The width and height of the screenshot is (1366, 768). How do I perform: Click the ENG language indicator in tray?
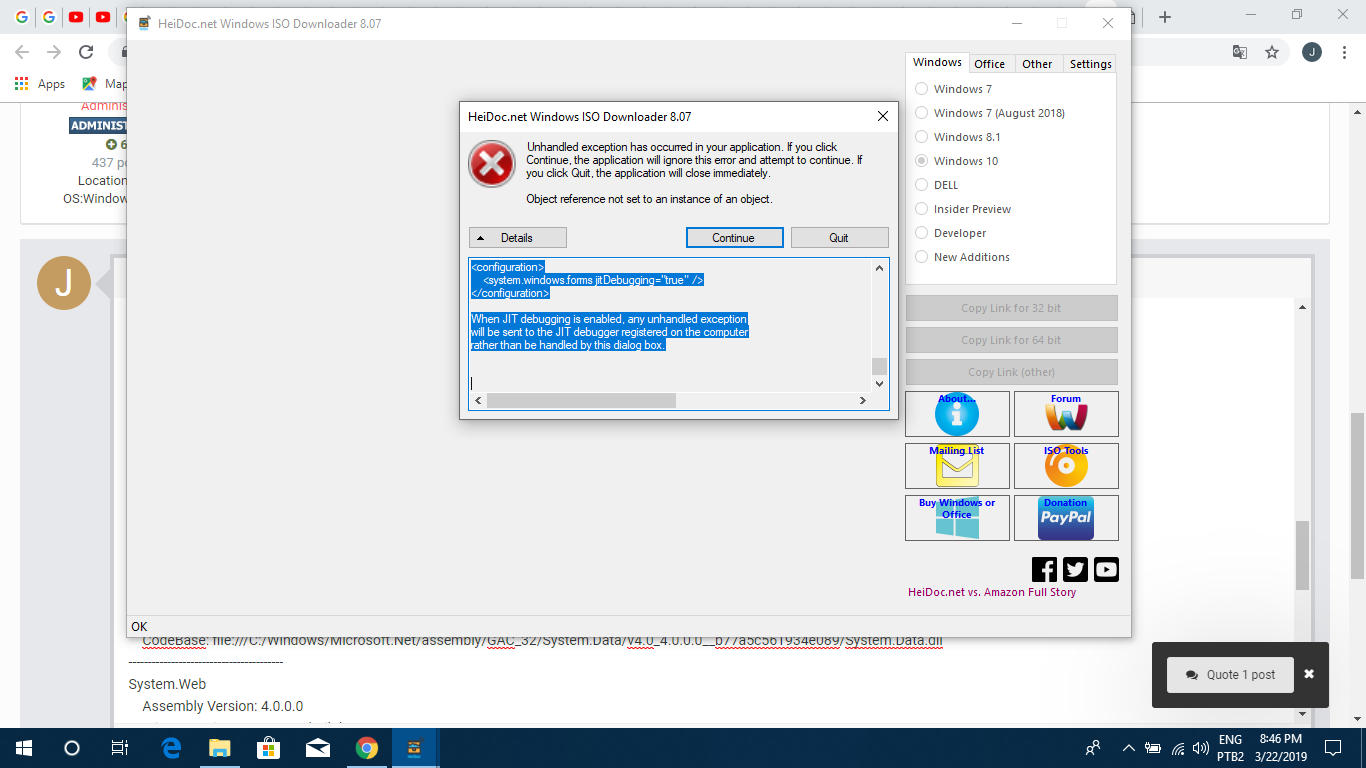[1230, 741]
